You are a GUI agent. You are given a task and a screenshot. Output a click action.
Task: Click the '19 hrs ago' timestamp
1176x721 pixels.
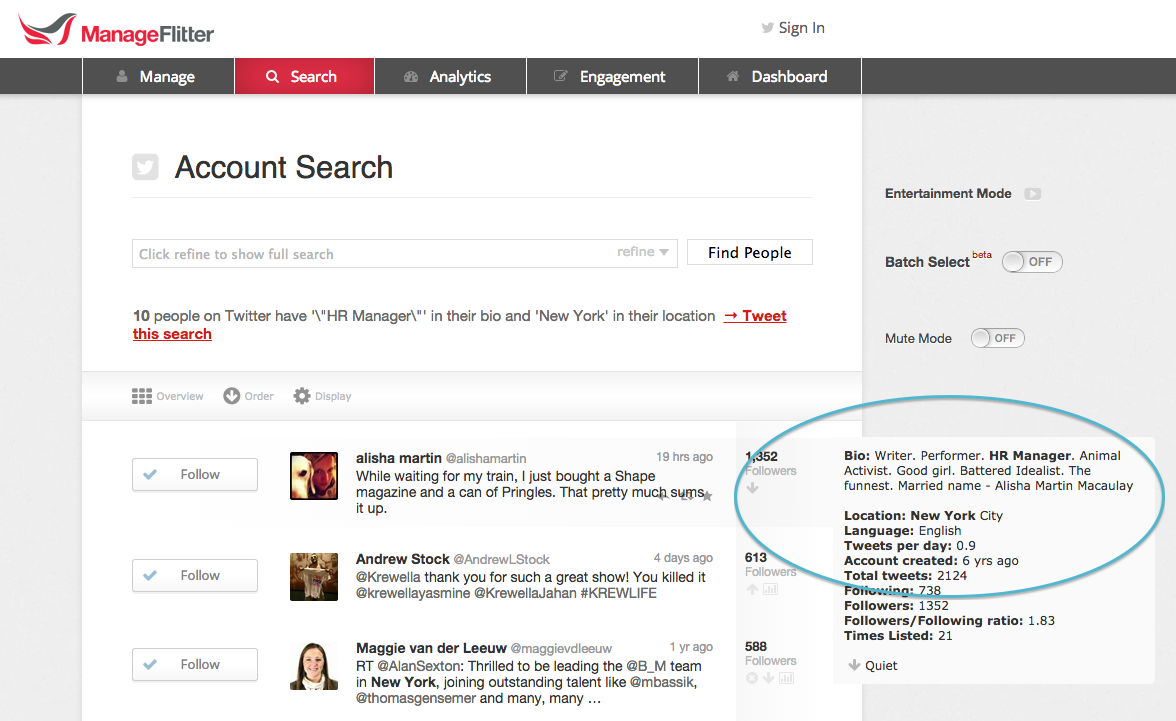pyautogui.click(x=685, y=457)
